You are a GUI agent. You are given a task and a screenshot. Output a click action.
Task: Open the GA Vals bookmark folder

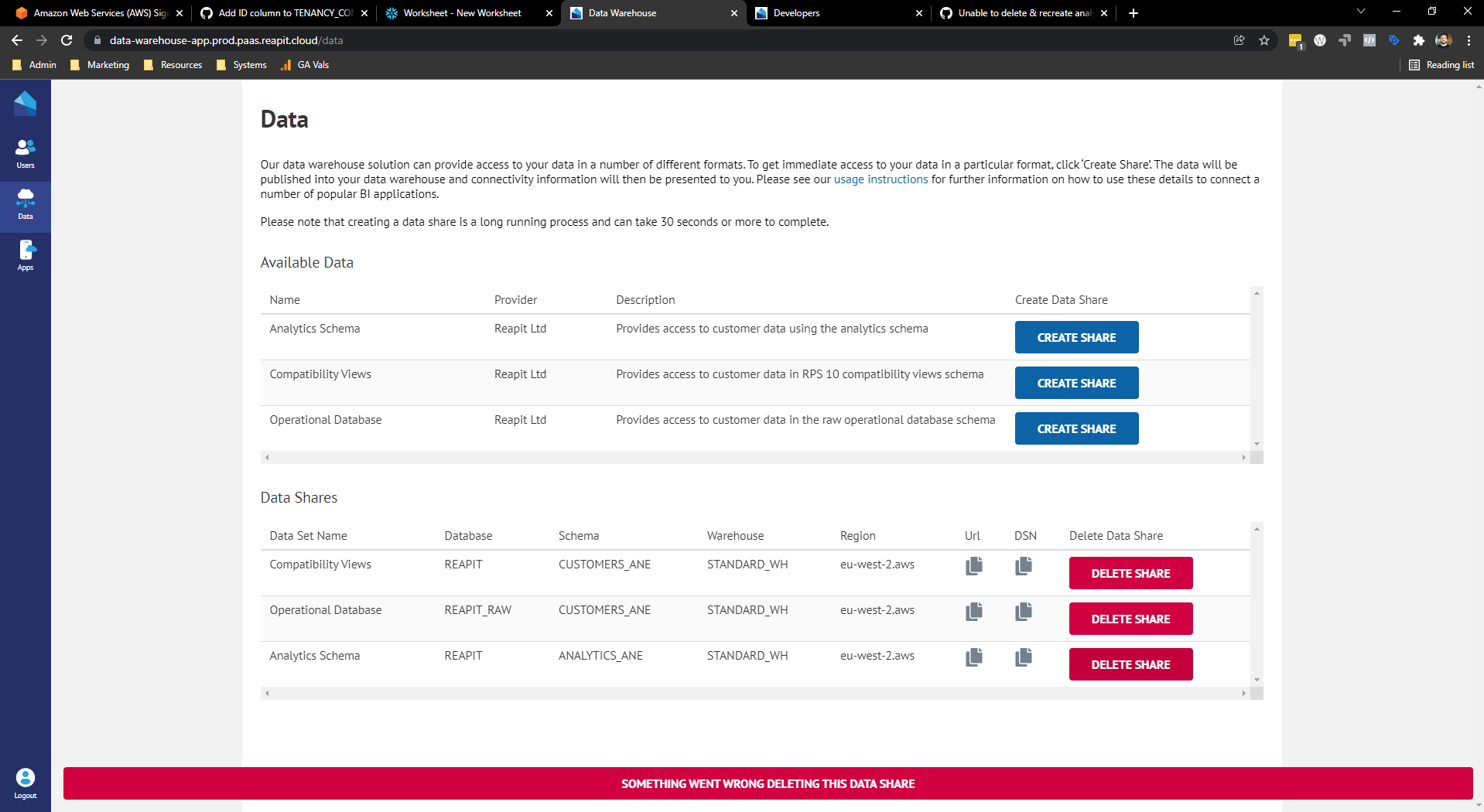coord(304,65)
